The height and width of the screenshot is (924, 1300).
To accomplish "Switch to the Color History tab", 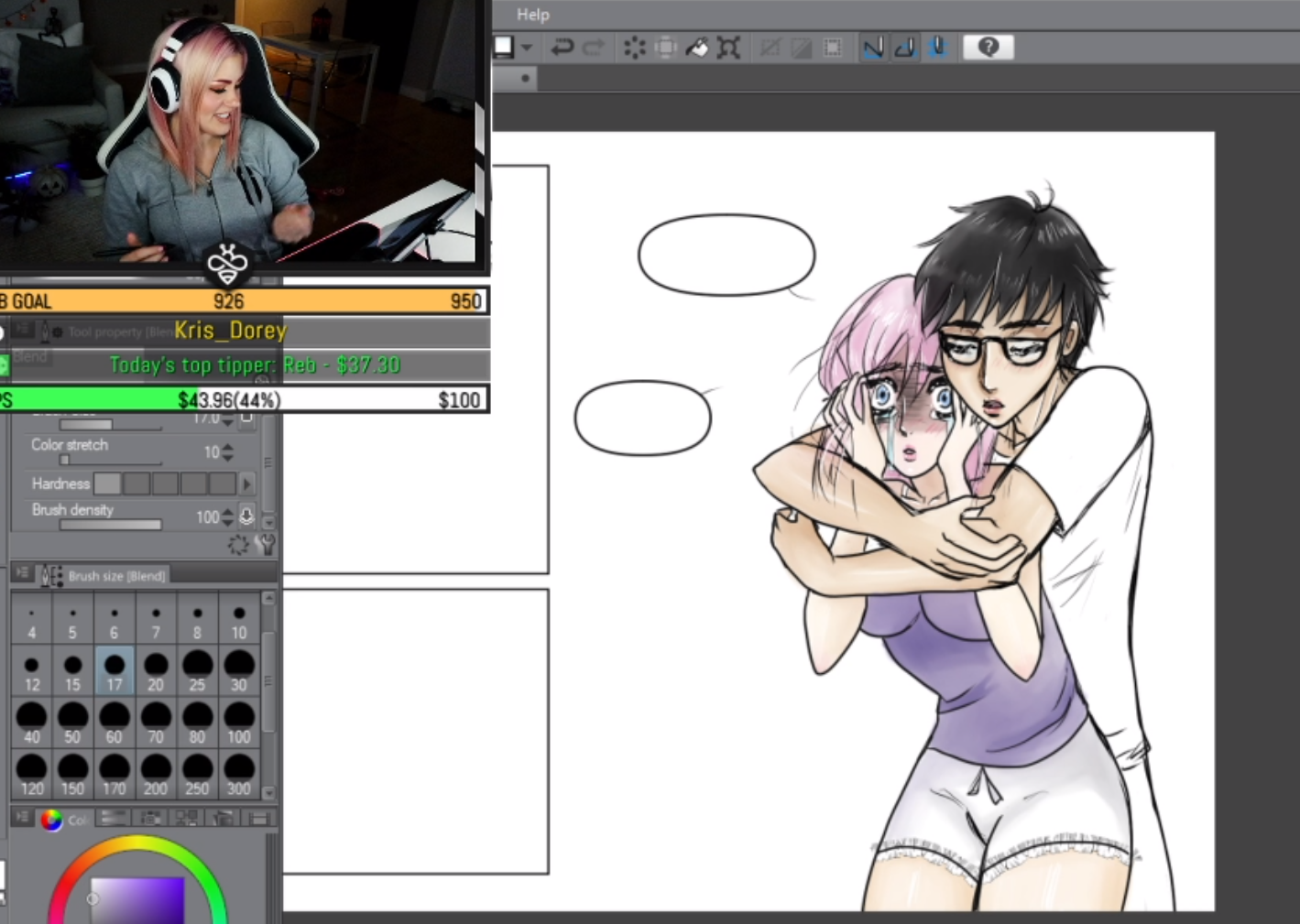I will click(258, 819).
